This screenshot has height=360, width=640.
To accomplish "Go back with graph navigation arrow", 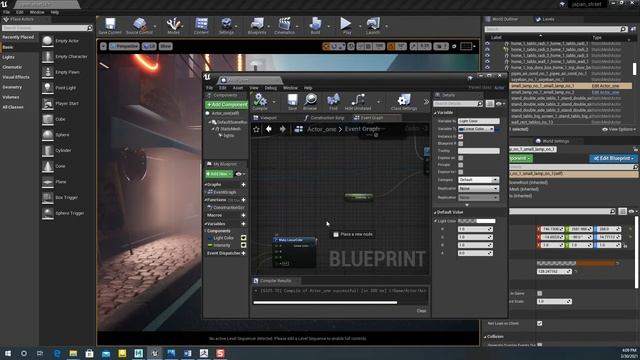I will point(269,129).
